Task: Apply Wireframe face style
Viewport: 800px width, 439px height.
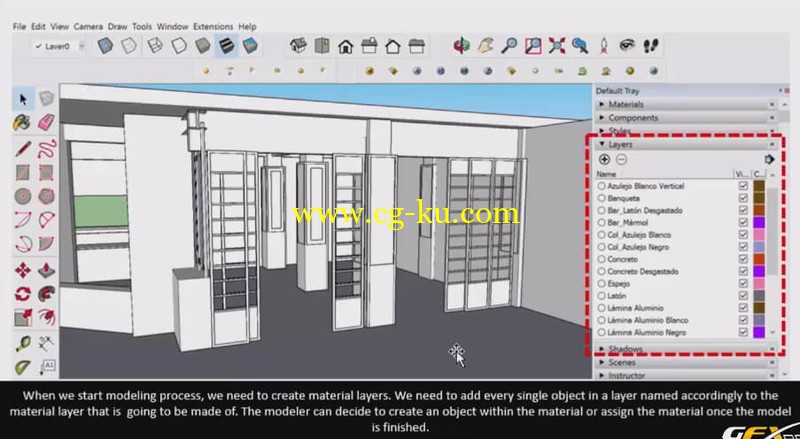Action: [155, 46]
